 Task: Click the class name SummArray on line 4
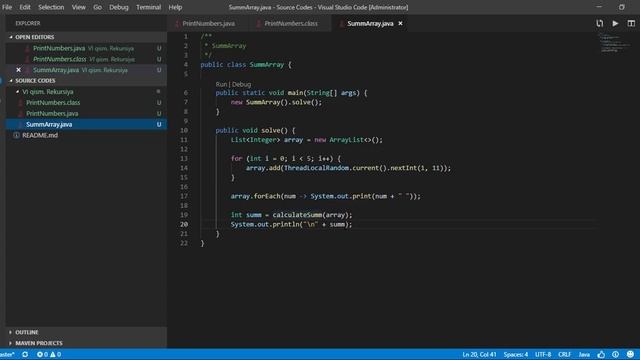coord(267,65)
